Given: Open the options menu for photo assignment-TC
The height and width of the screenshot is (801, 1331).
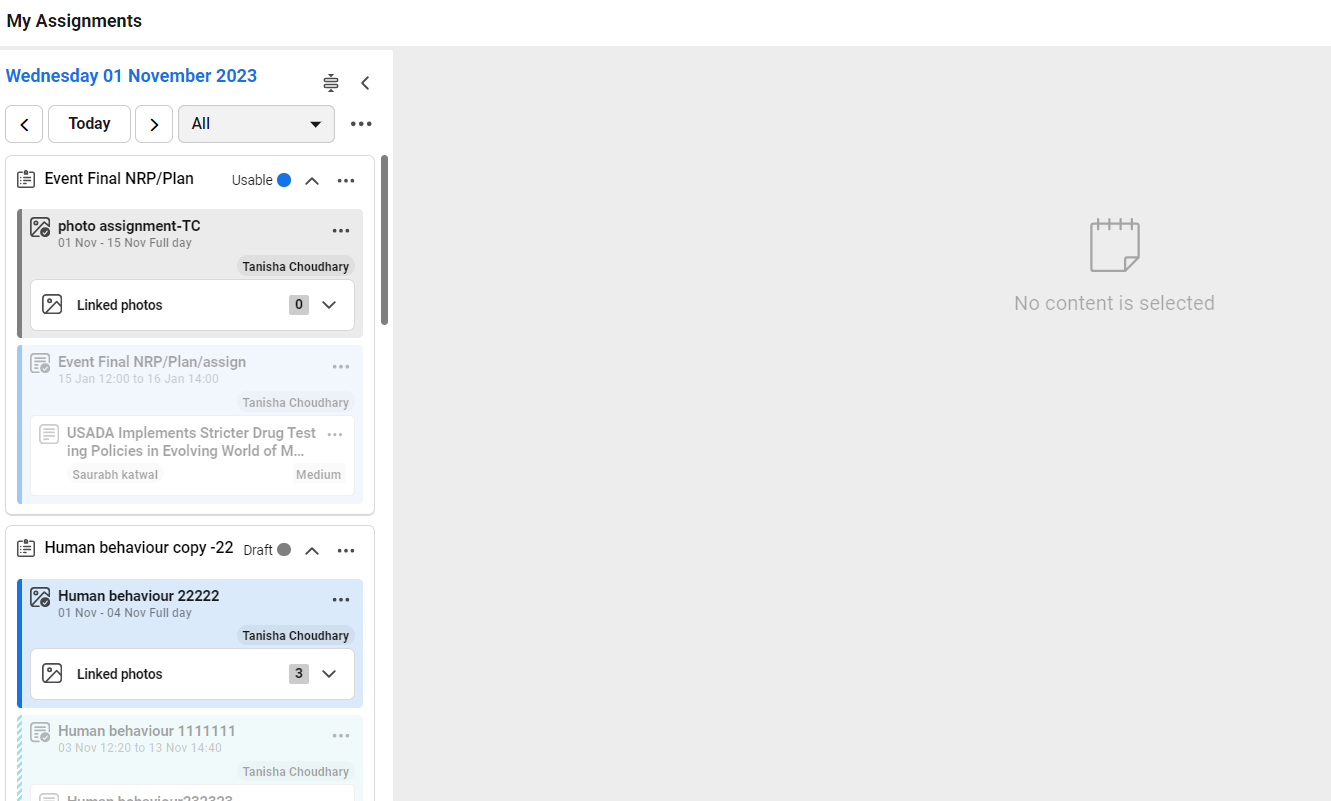Looking at the screenshot, I should coord(341,231).
